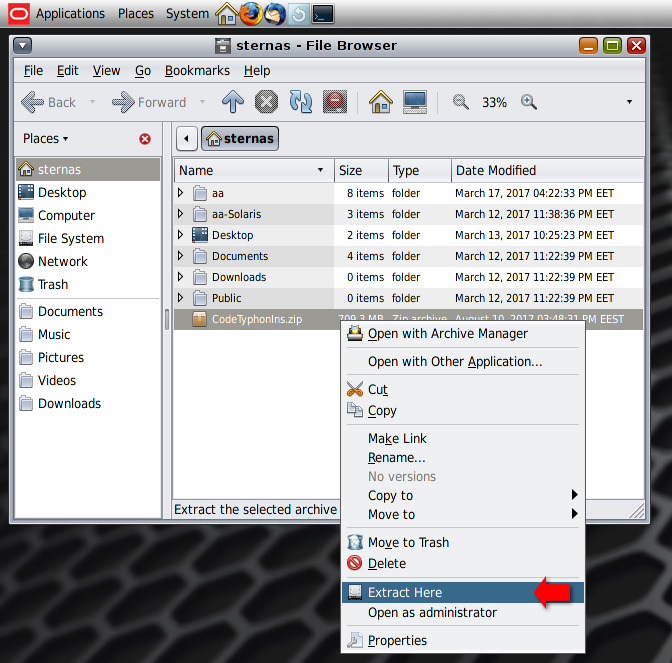Zoom out using the magnifier minus icon
Viewport: 672px width, 663px height.
[461, 102]
